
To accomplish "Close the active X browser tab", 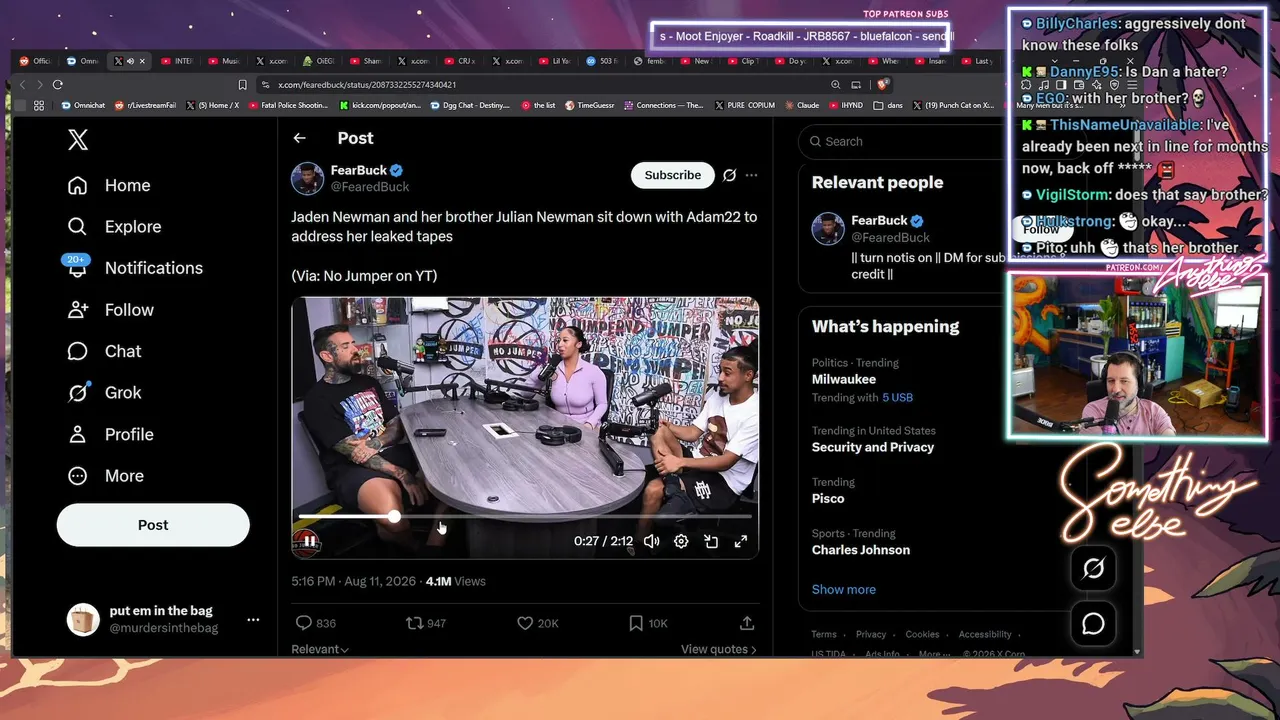I will coord(142,61).
